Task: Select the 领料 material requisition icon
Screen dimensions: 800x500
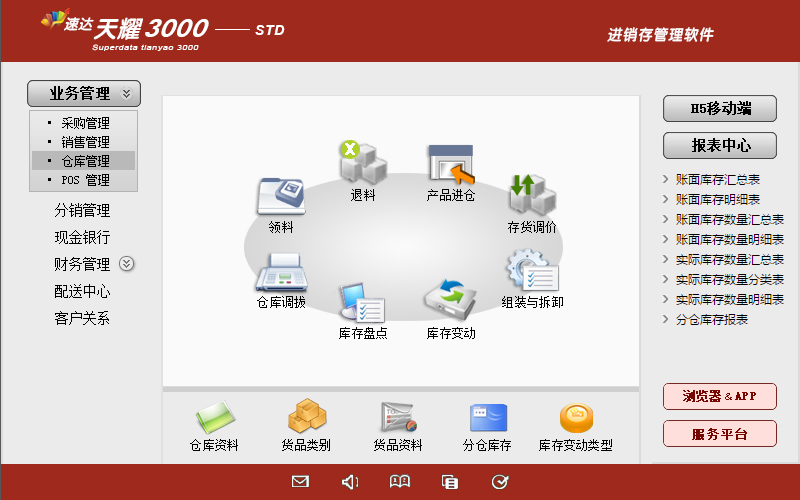Action: 281,197
